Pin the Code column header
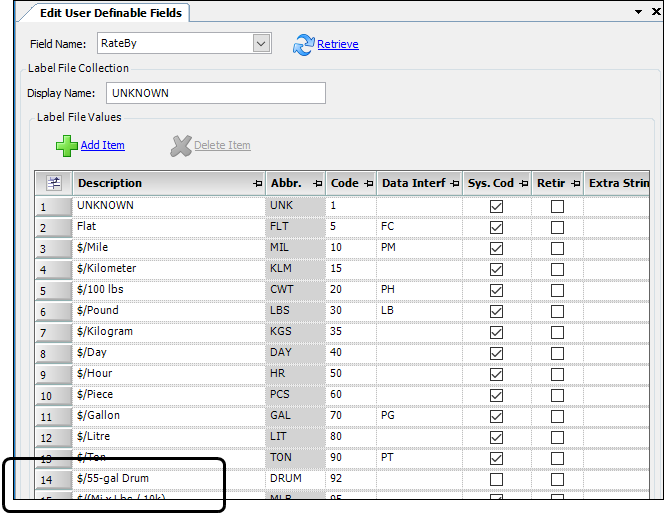The width and height of the screenshot is (664, 514). (368, 184)
